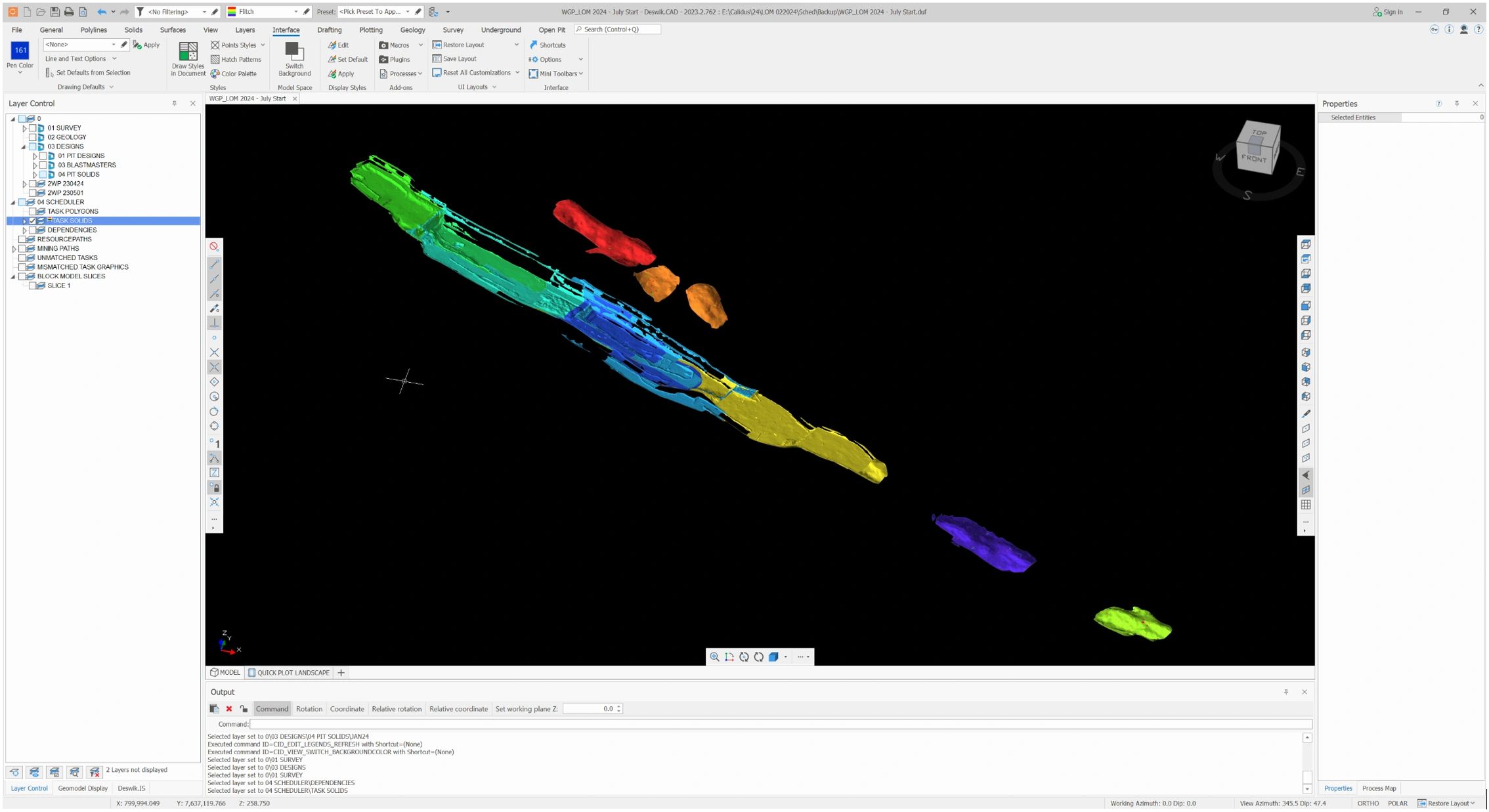Switch to the Geomodel Display tab

83,788
